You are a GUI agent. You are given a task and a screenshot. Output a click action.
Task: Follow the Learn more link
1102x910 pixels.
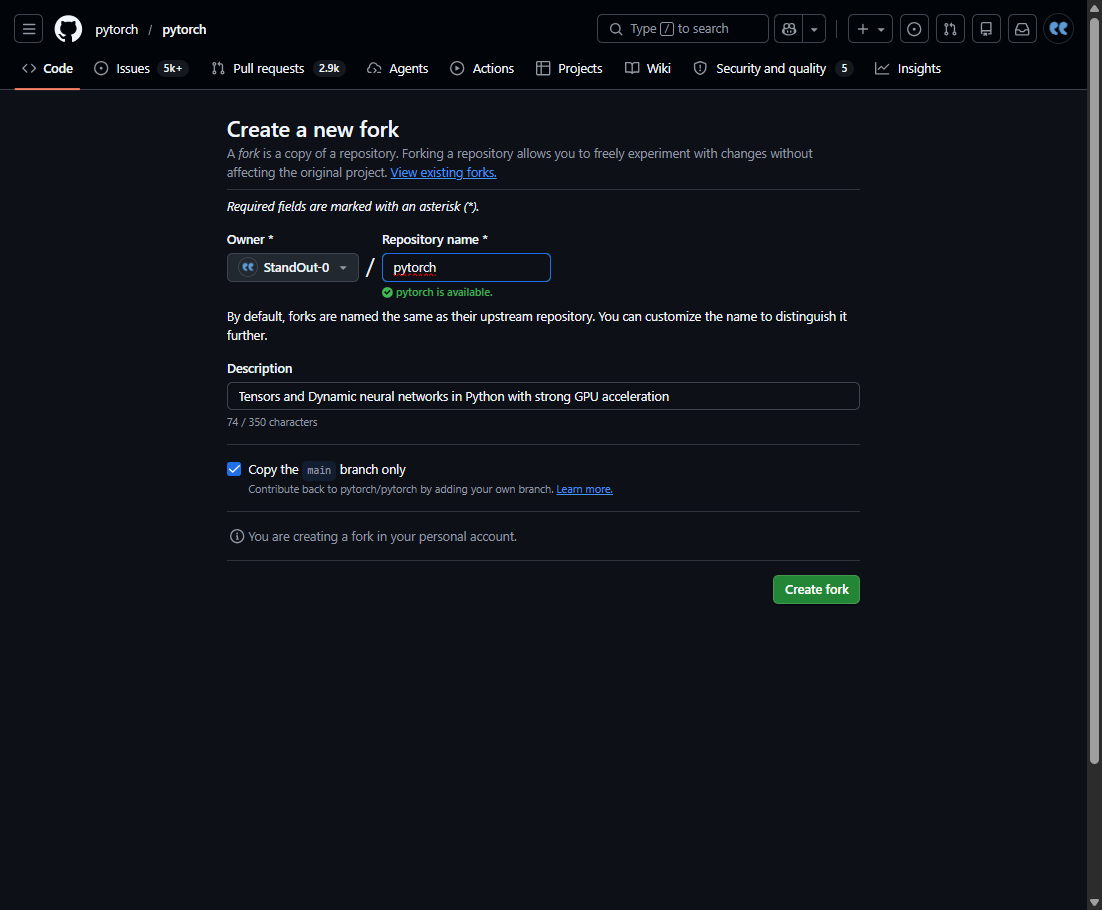(x=585, y=490)
